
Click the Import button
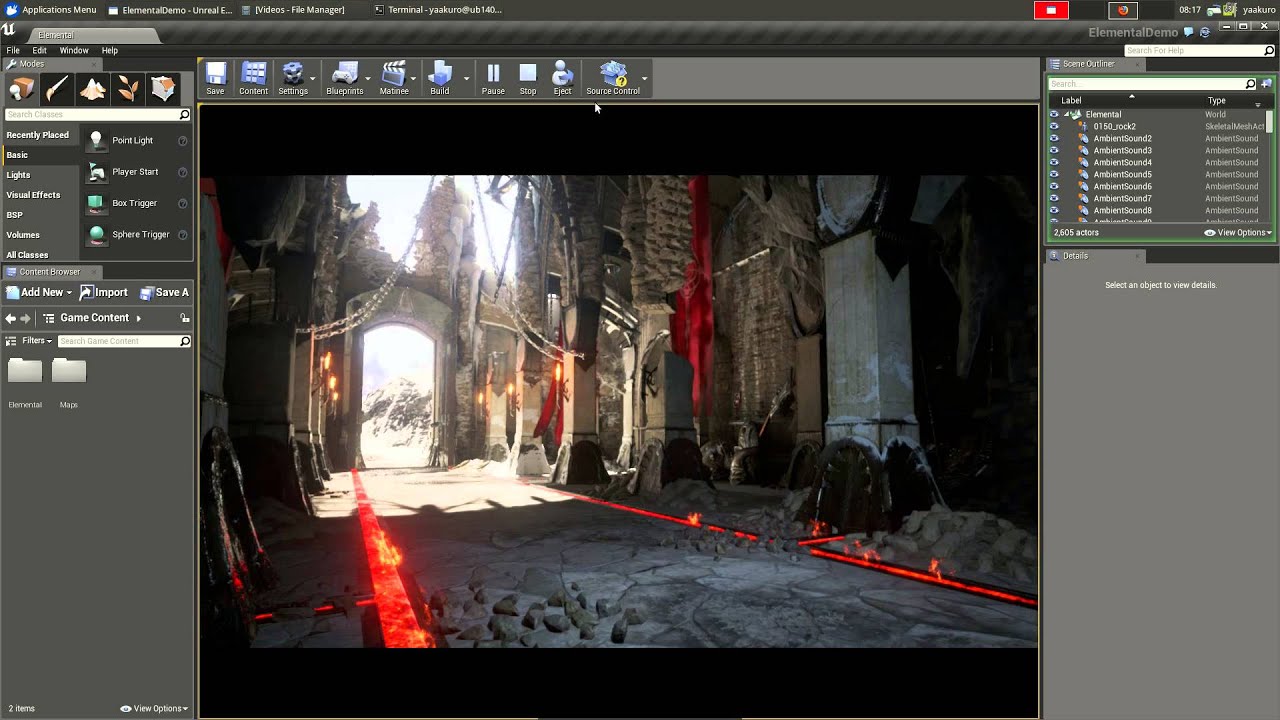[x=104, y=292]
